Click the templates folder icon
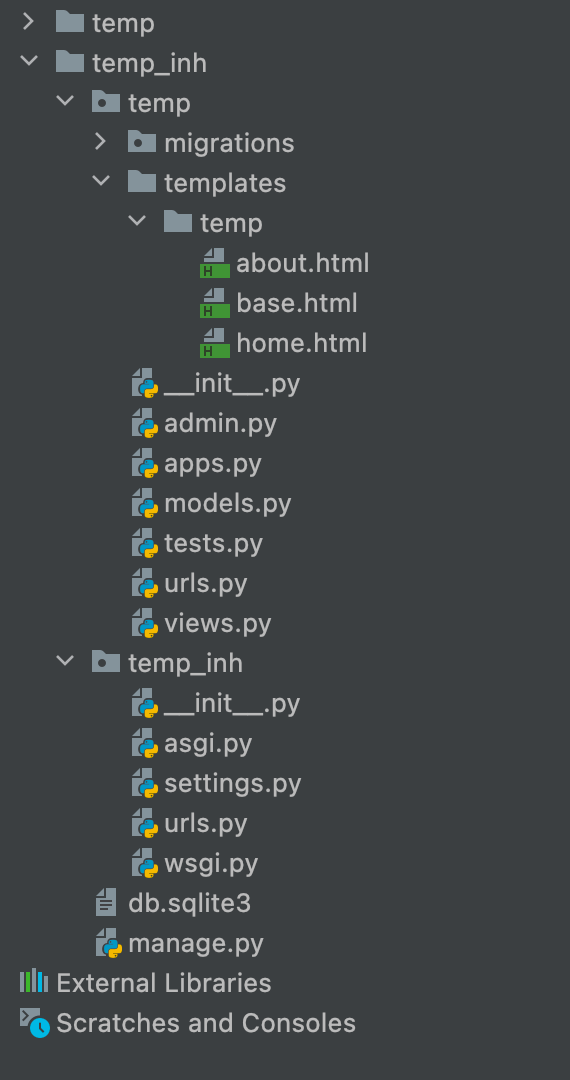The image size is (570, 1080). pos(141,182)
